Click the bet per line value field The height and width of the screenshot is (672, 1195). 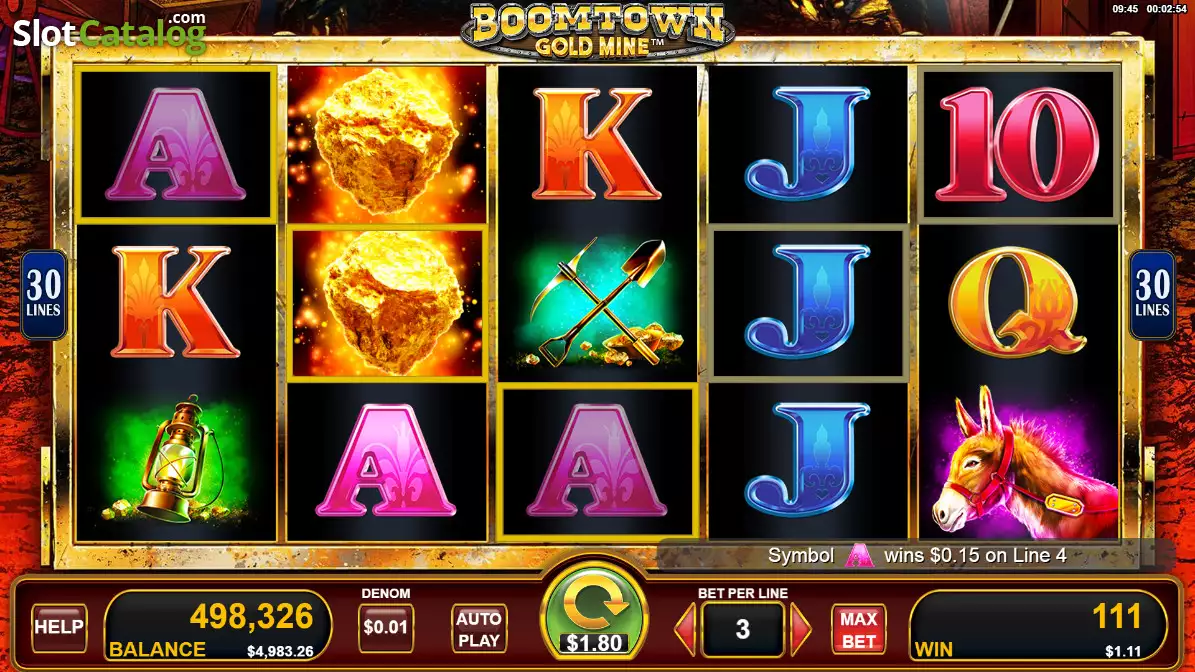pos(743,629)
